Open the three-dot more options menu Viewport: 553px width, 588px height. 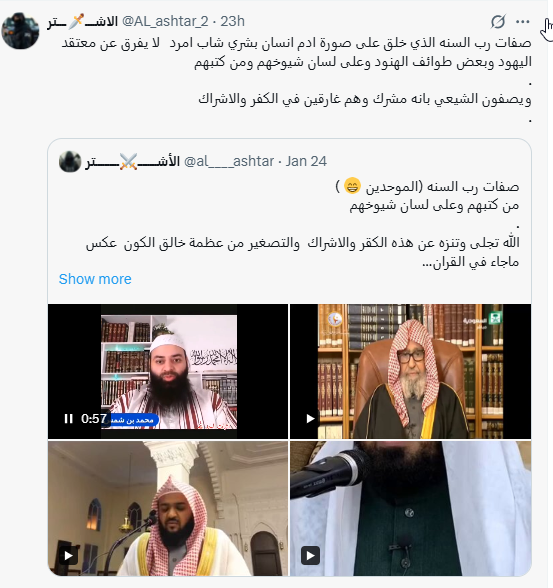point(523,22)
